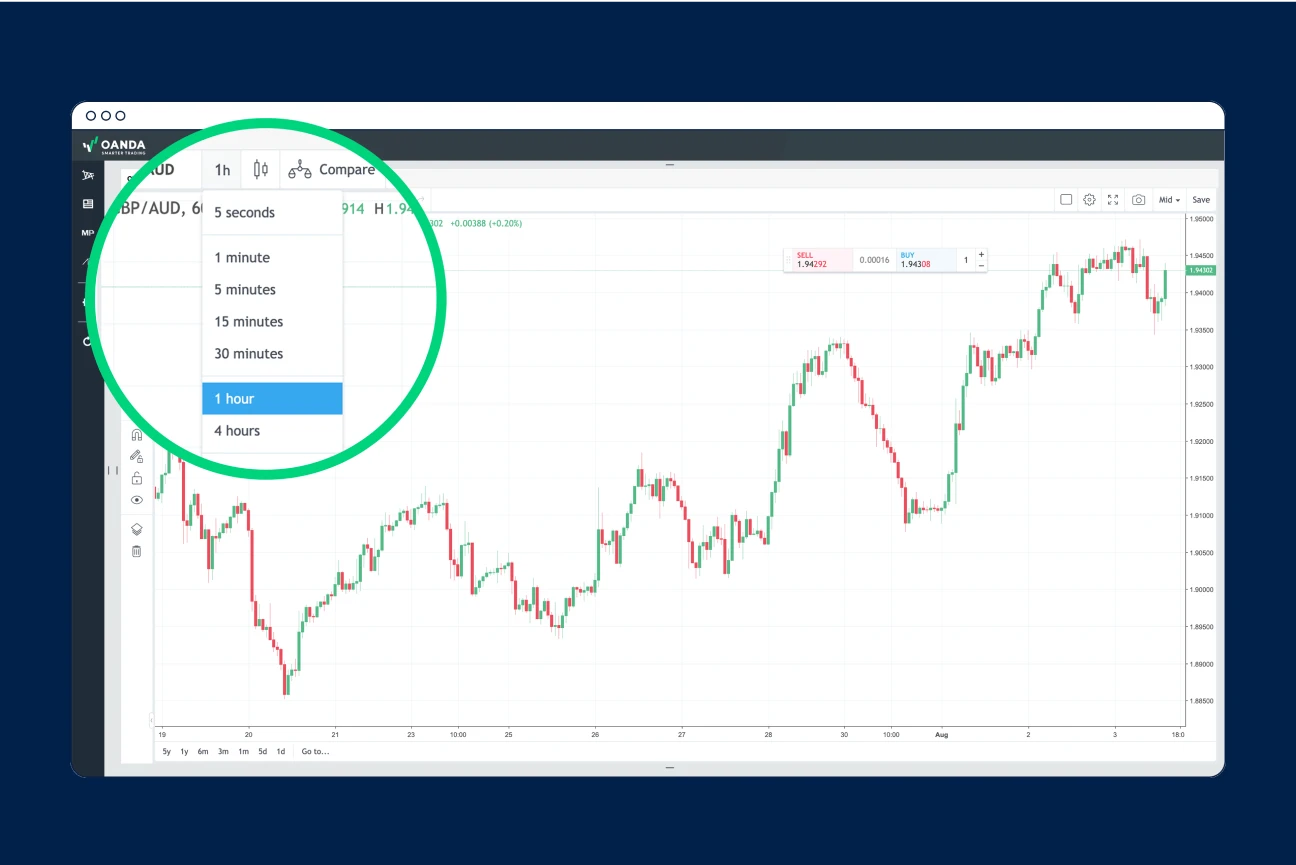The width and height of the screenshot is (1296, 865).
Task: Click the left panel collapse handle
Action: click(112, 470)
